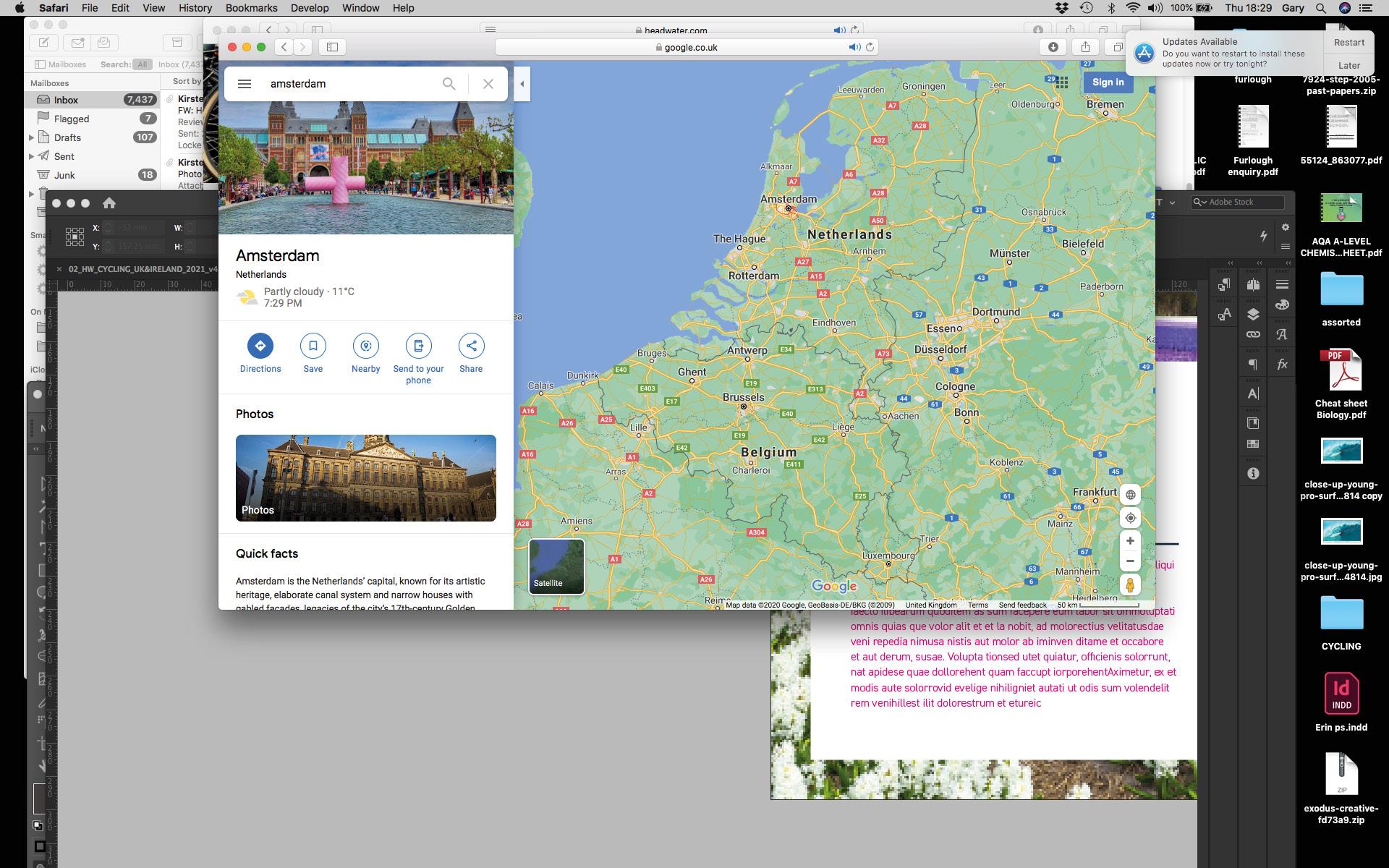Open the CYCLING desktop folder
Image resolution: width=1389 pixels, height=868 pixels.
[x=1341, y=622]
